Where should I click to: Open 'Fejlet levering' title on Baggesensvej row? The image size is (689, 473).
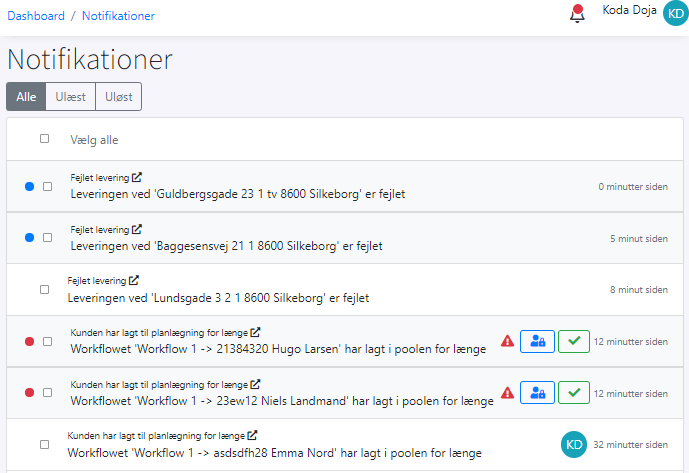(100, 229)
